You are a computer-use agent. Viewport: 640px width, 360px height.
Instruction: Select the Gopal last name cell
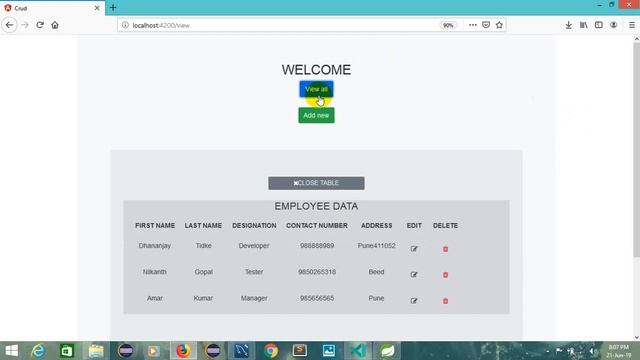[203, 272]
